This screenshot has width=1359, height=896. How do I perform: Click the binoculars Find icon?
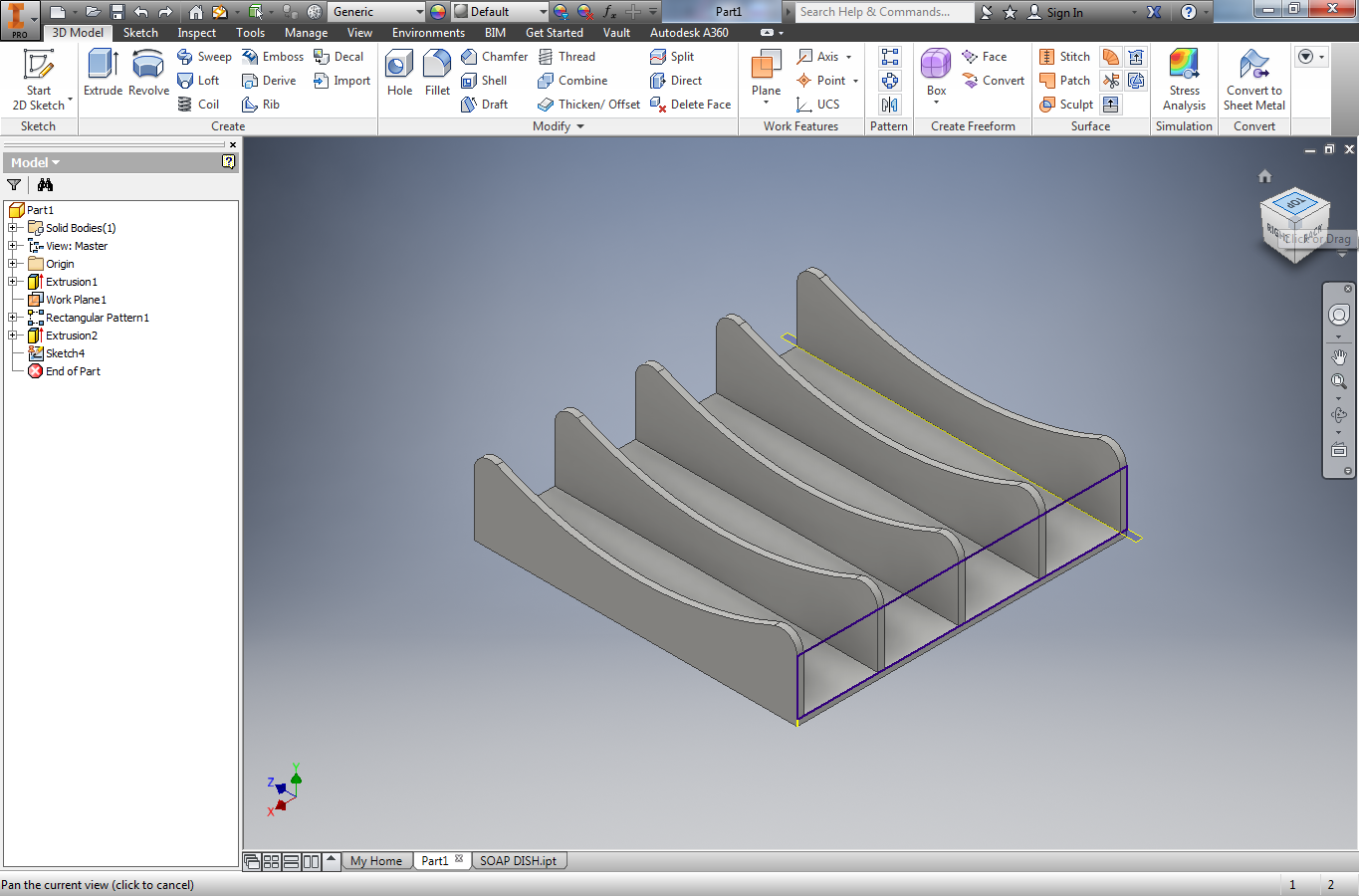click(45, 185)
